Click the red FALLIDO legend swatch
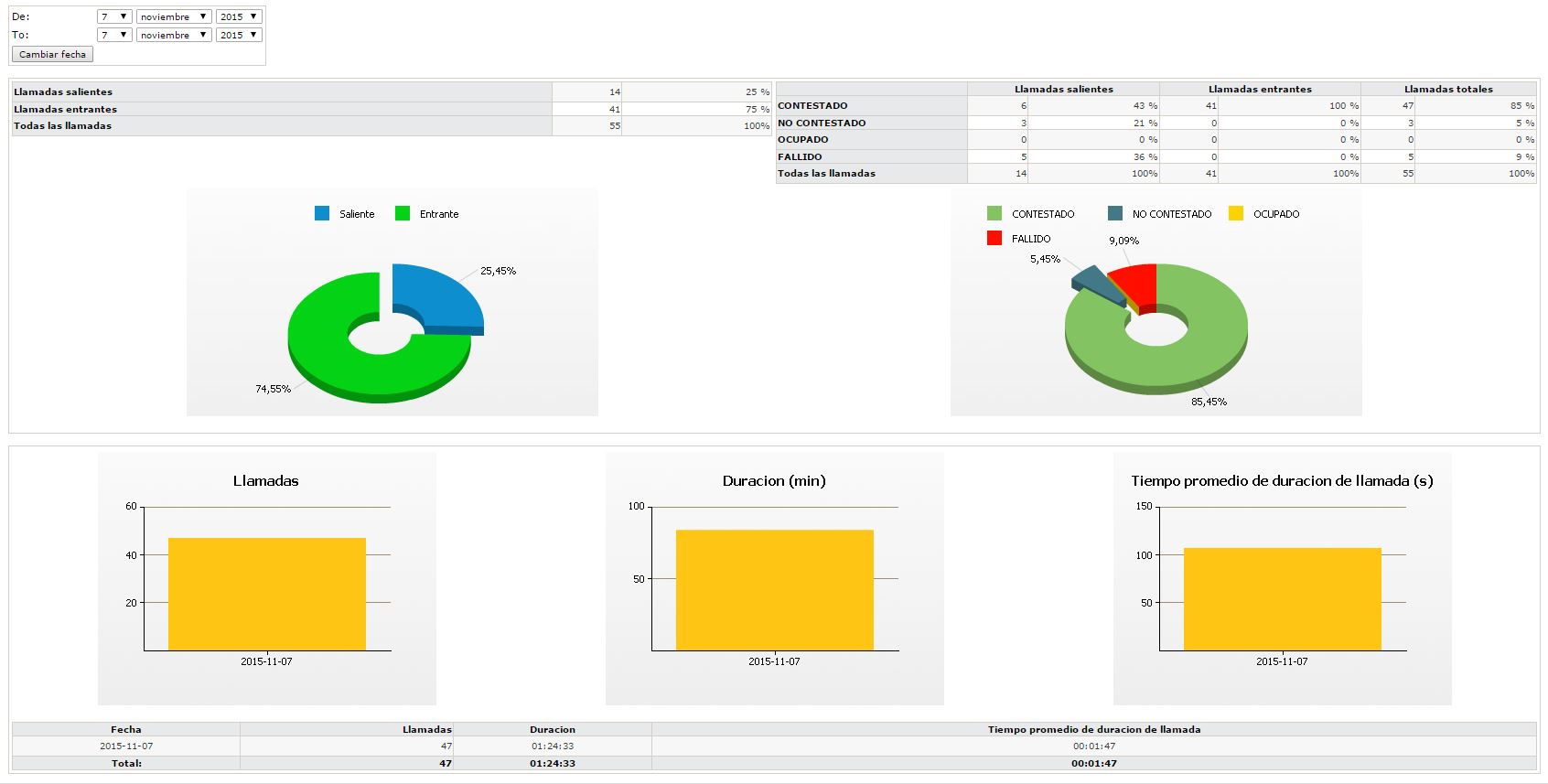1548x784 pixels. point(994,238)
